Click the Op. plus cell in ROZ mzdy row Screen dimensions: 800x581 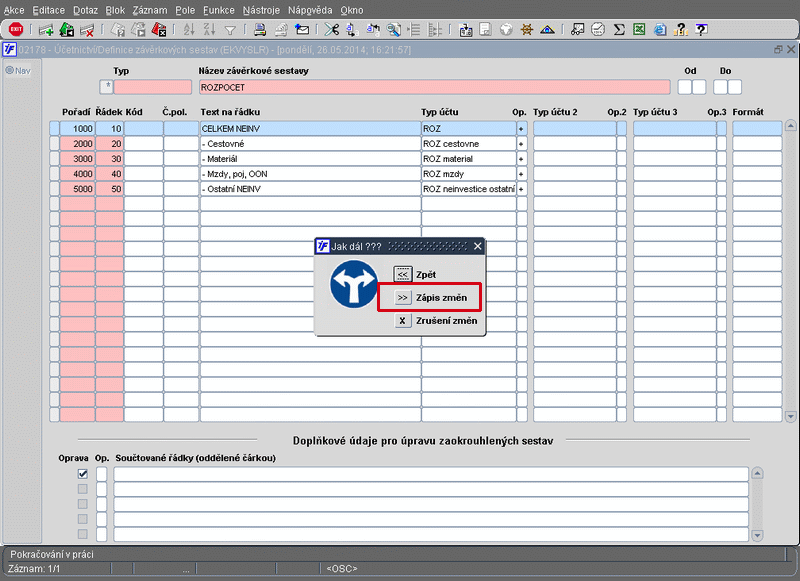pyautogui.click(x=521, y=174)
